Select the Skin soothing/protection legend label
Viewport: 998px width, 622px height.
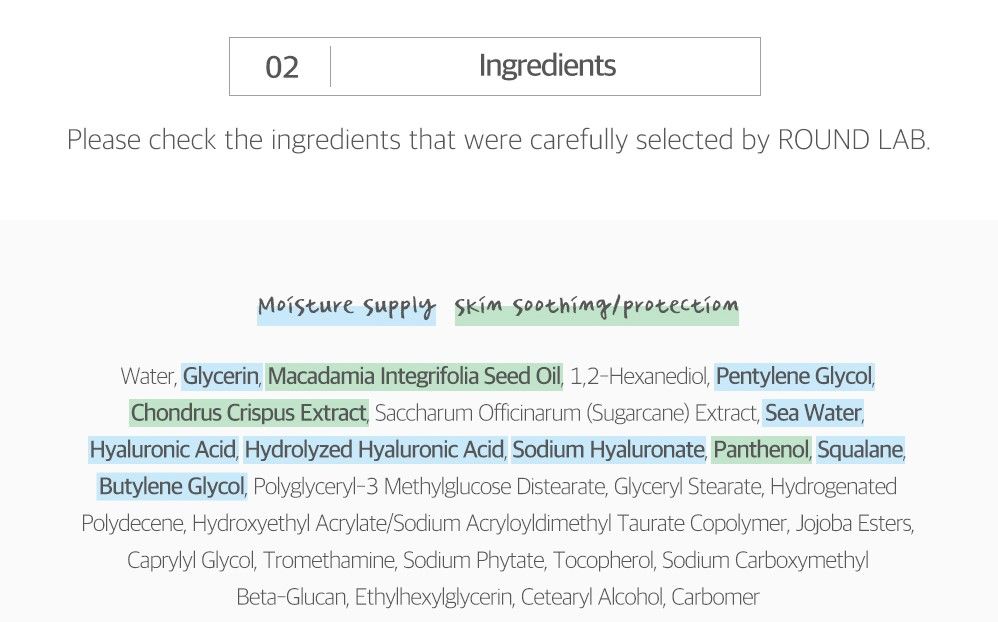coord(596,307)
